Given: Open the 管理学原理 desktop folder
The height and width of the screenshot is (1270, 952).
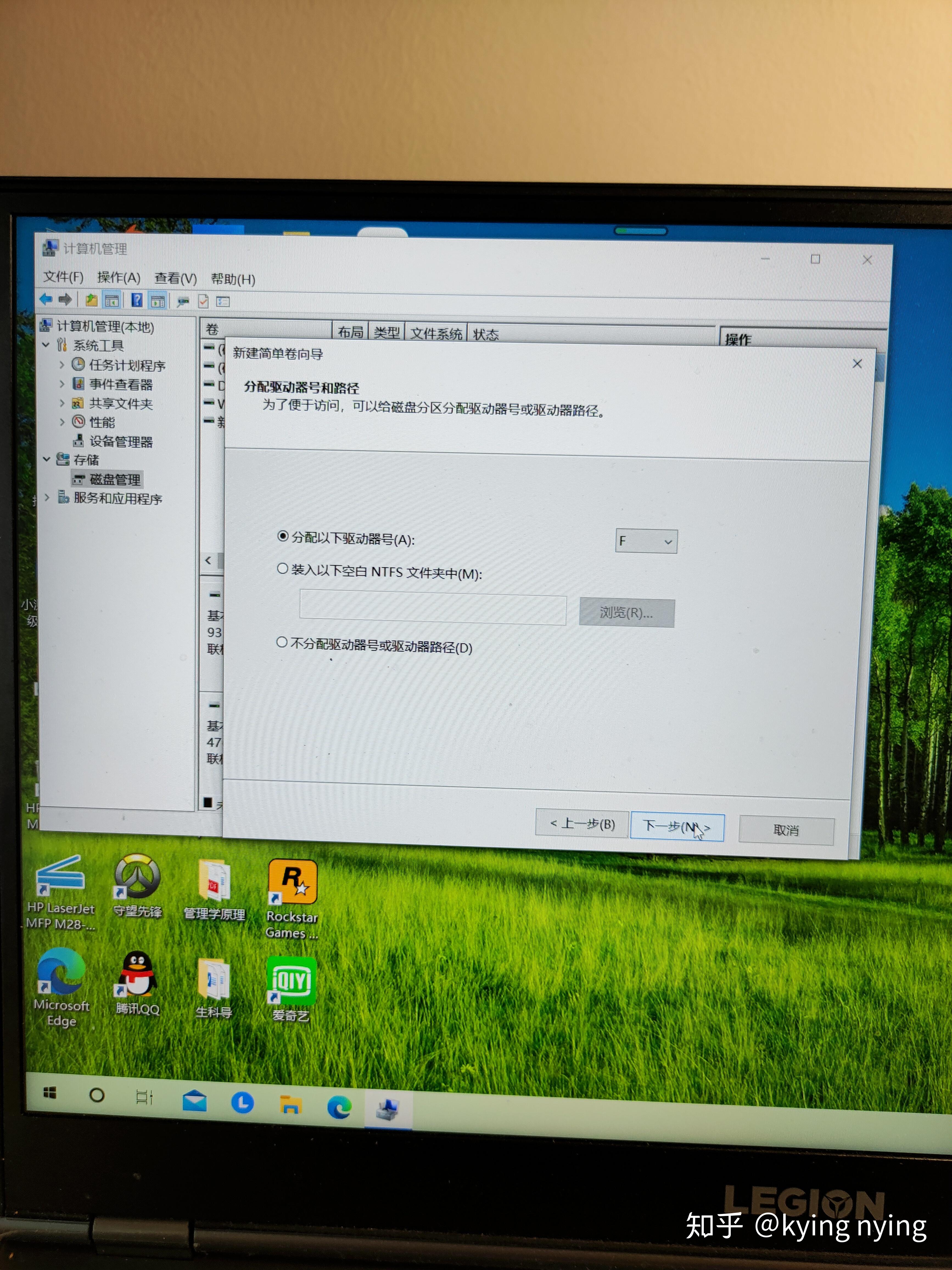Looking at the screenshot, I should click(214, 890).
